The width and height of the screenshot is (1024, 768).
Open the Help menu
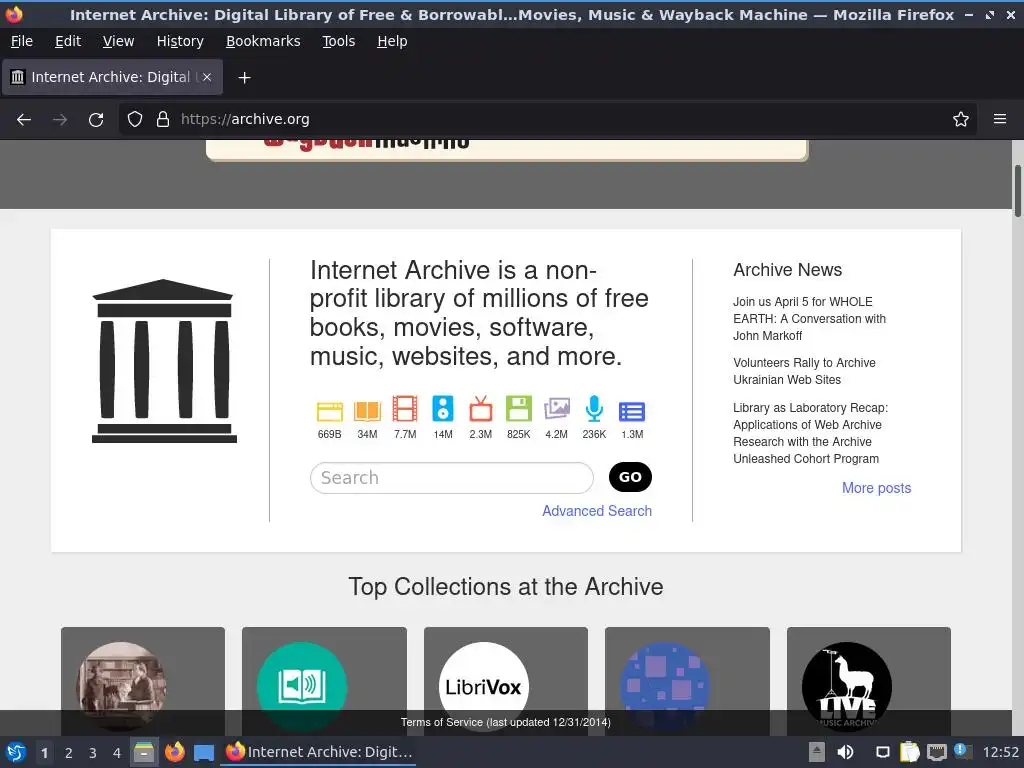pos(392,41)
